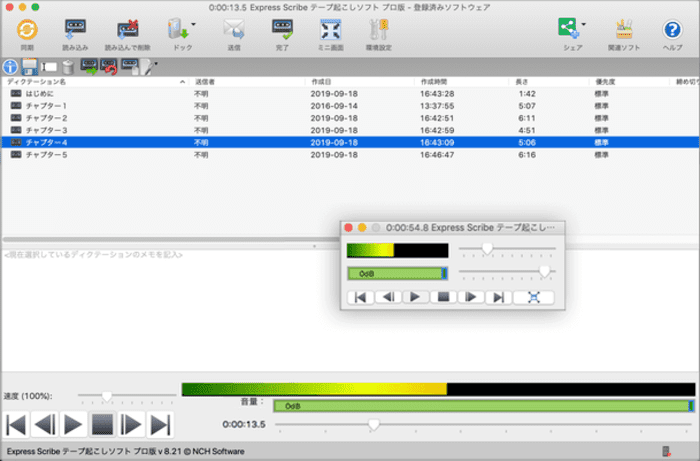The image size is (700, 461).
Task: Sort by 優先度 column header
Action: click(629, 82)
